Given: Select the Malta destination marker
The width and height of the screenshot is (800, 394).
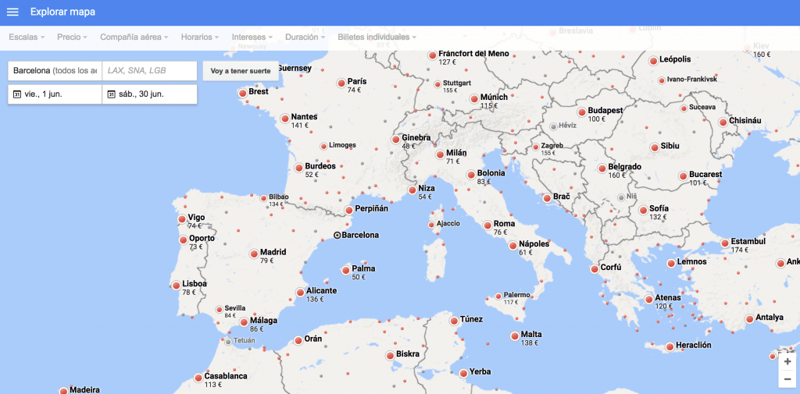Looking at the screenshot, I should point(515,336).
